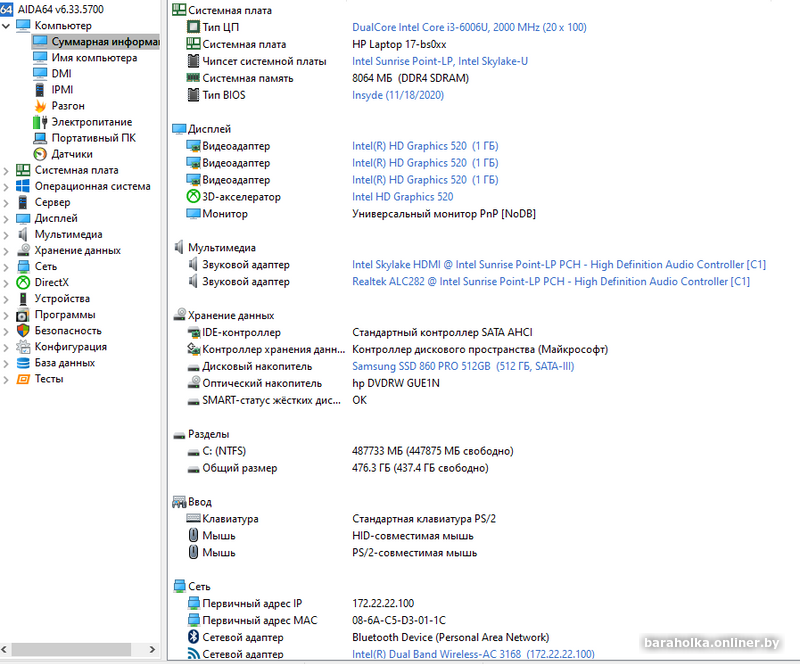Click the Оптический накопитель disc icon

pos(193,383)
